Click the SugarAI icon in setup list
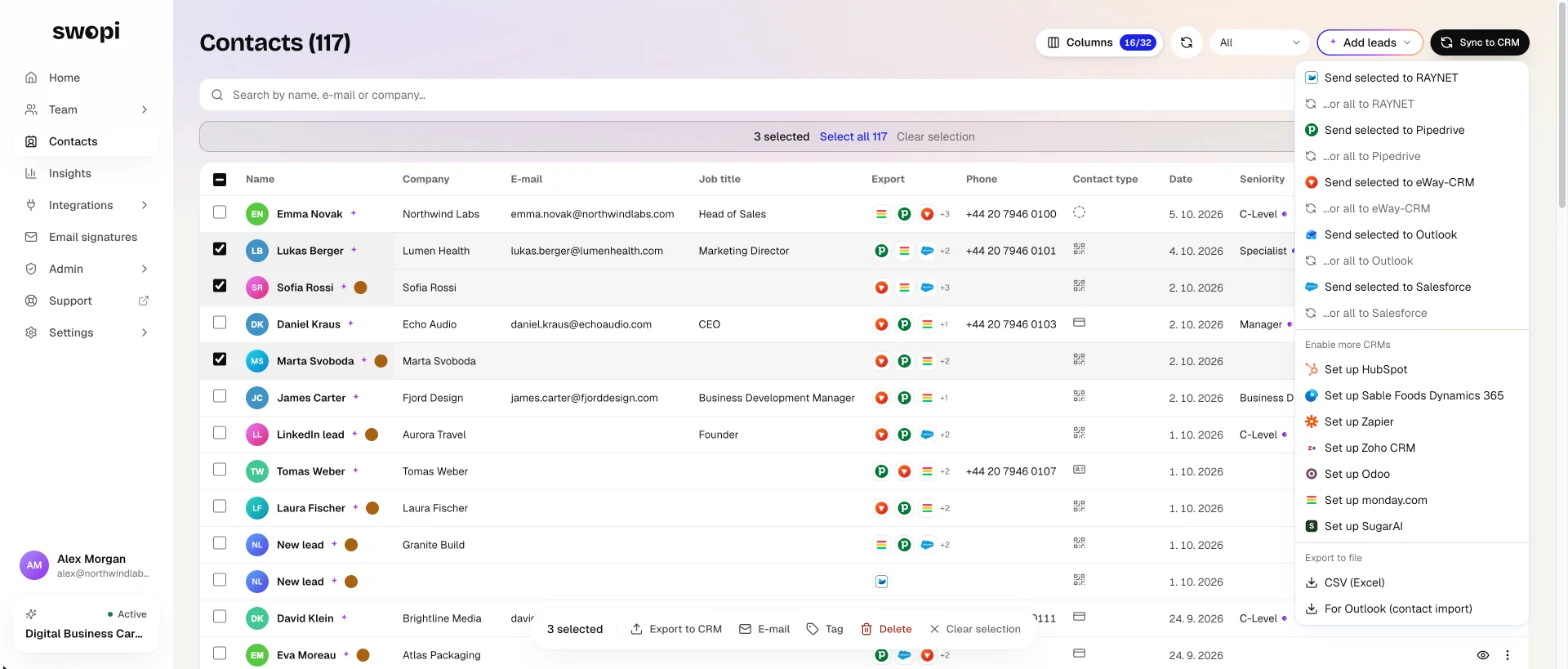This screenshot has width=1568, height=669. (x=1312, y=526)
